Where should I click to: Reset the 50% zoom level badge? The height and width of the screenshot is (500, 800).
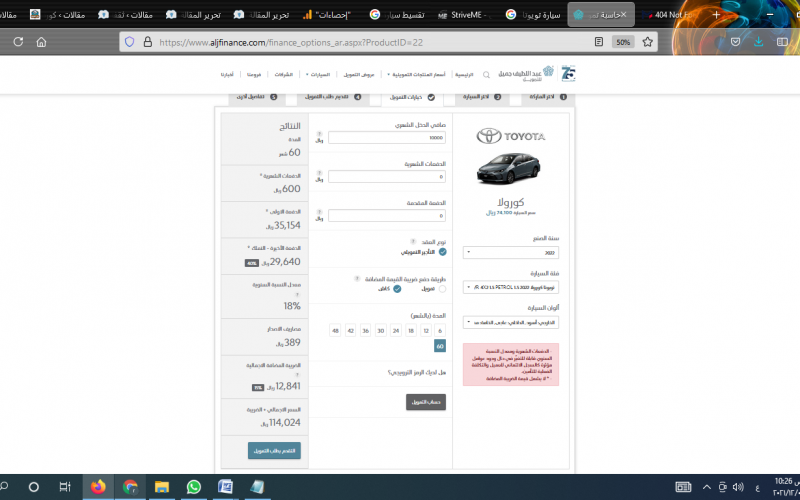pyautogui.click(x=623, y=42)
